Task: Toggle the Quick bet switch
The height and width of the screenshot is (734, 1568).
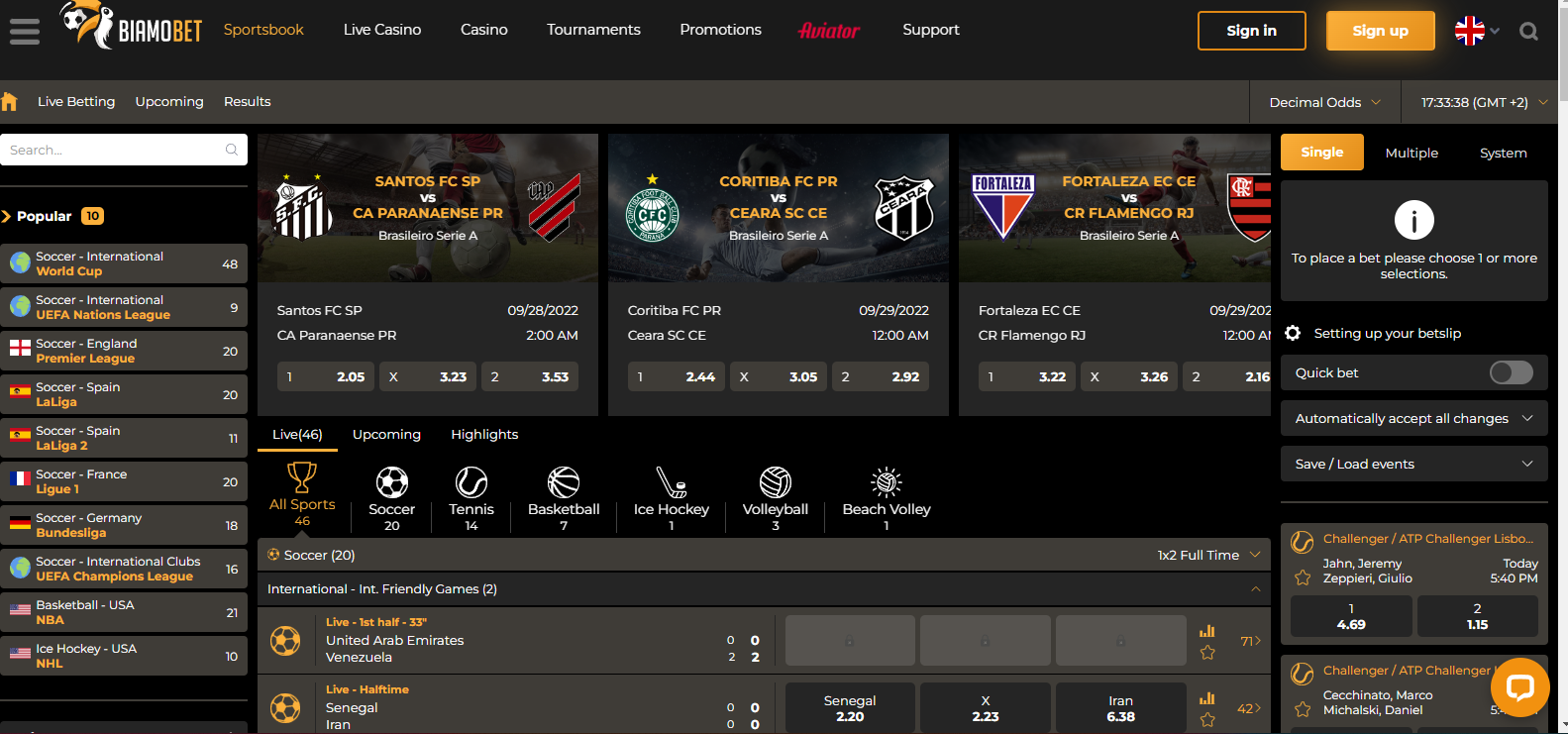Action: tap(1512, 372)
